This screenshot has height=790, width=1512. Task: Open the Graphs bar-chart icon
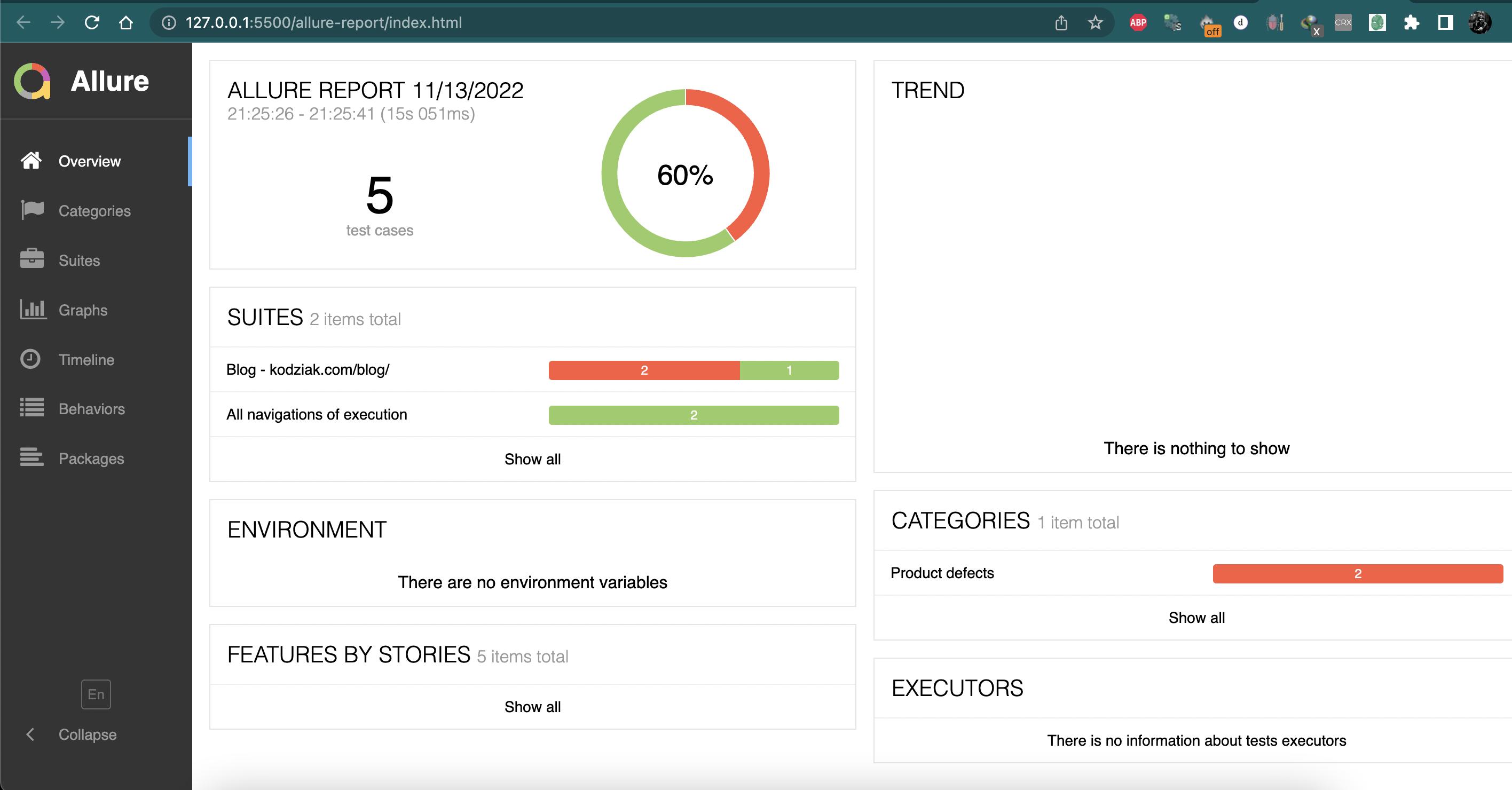pos(32,309)
